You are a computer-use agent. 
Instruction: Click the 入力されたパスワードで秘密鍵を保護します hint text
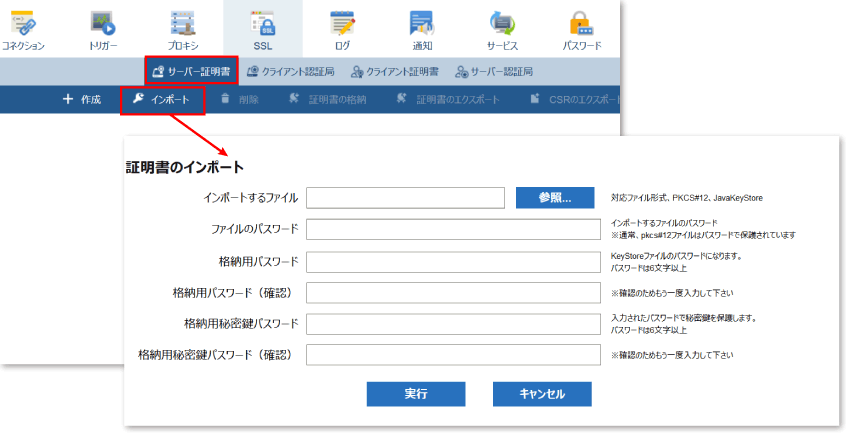point(684,318)
